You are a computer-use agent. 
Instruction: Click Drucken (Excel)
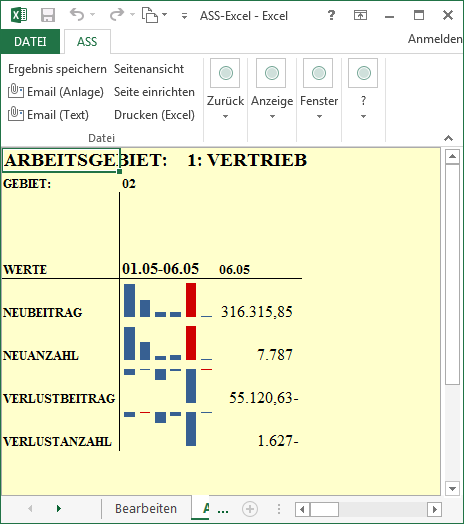154,115
